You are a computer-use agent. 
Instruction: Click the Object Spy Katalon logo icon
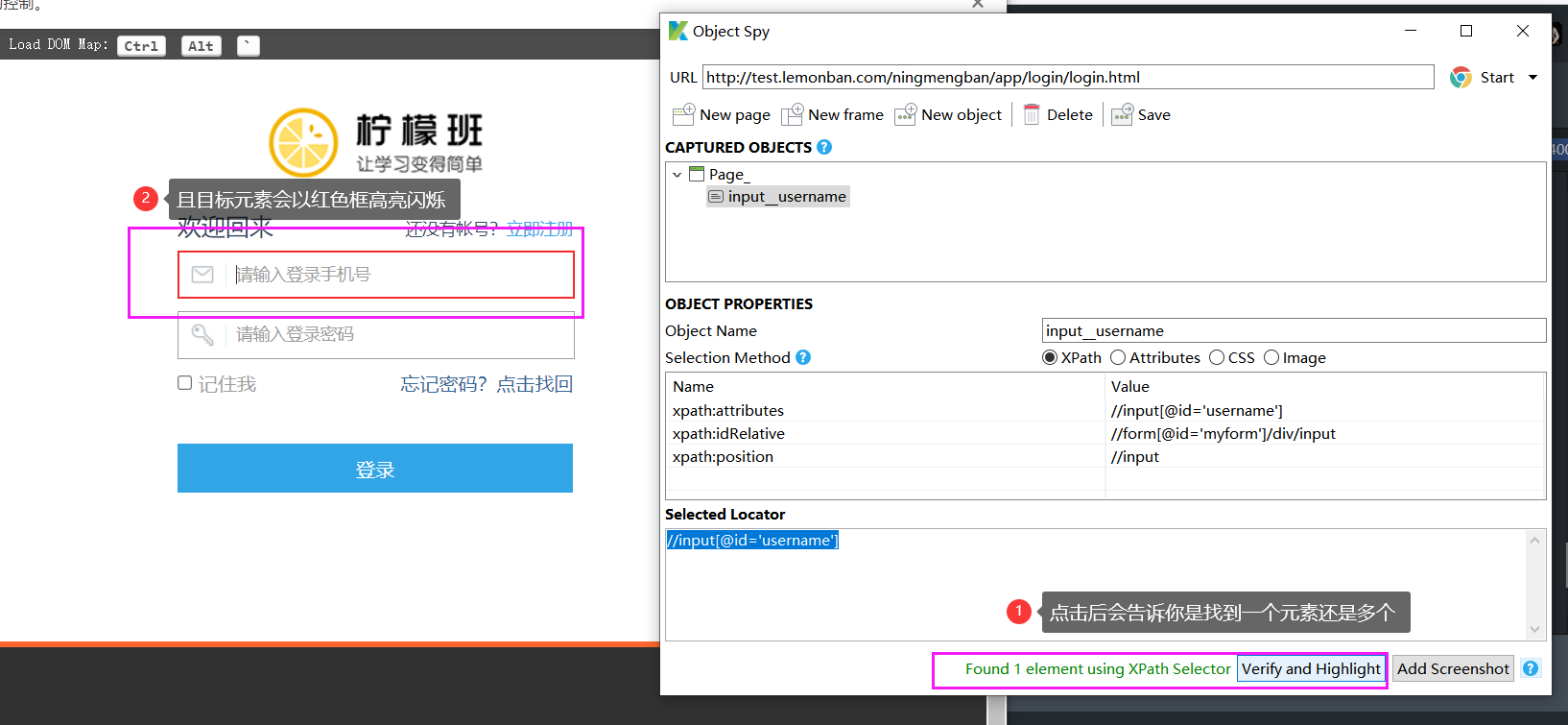[x=677, y=31]
